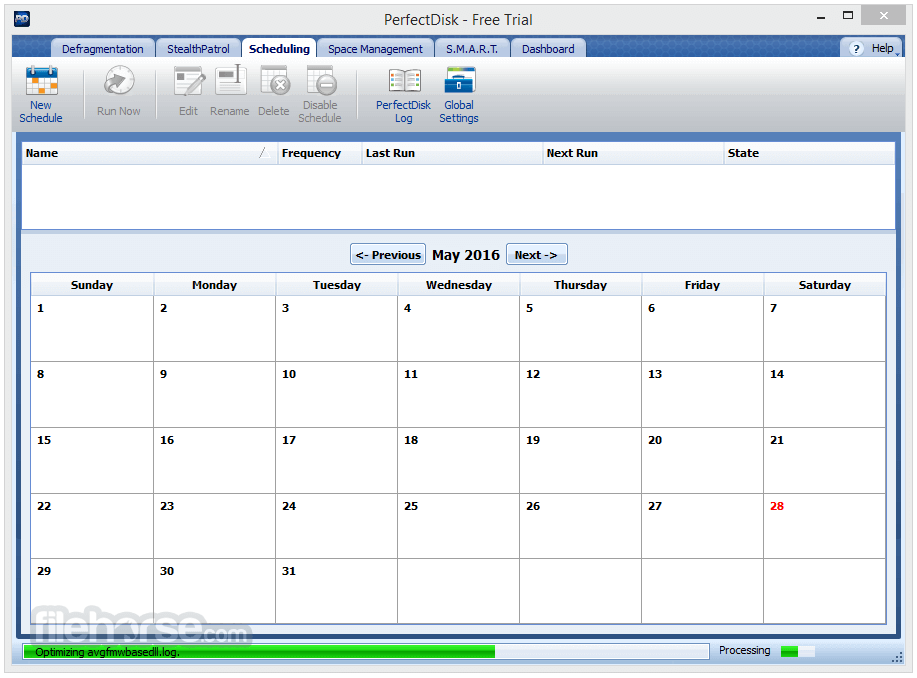Select May 19 calendar cell
This screenshot has width=917, height=678.
click(580, 460)
